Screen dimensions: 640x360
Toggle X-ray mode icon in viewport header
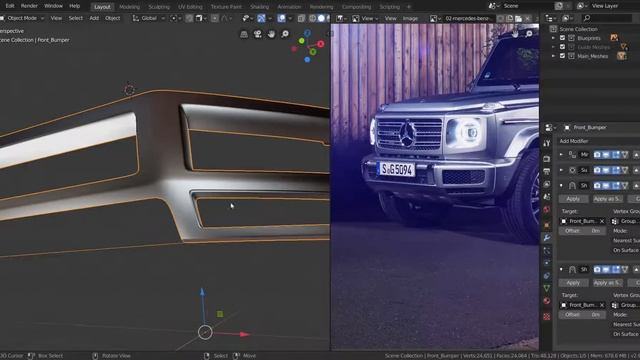point(301,18)
